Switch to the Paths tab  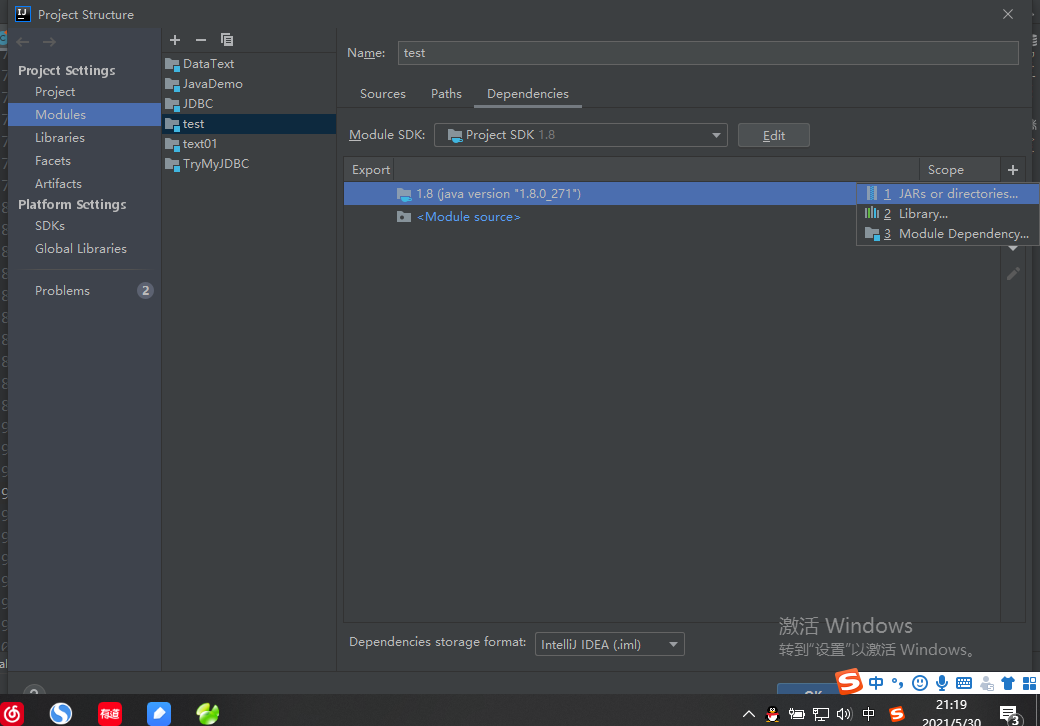point(446,93)
